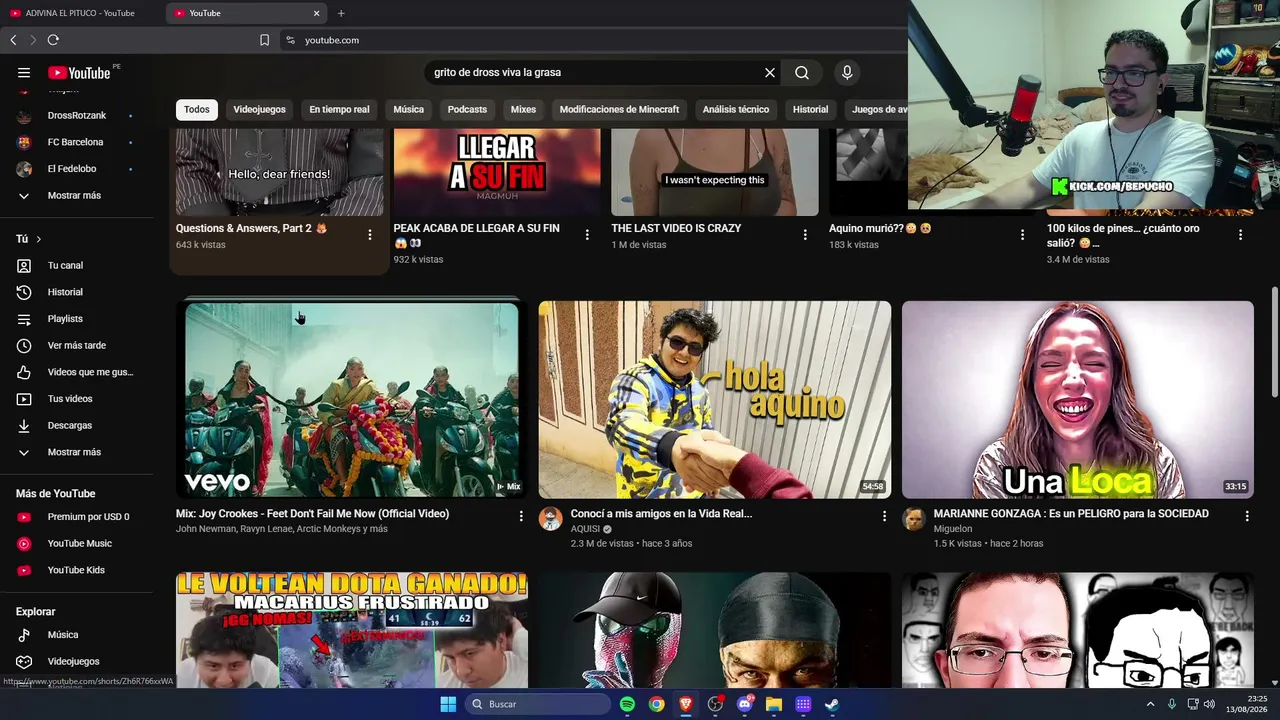Open the 'MARIANNE GONZAGA' video title
This screenshot has height=720, width=1280.
[1071, 514]
